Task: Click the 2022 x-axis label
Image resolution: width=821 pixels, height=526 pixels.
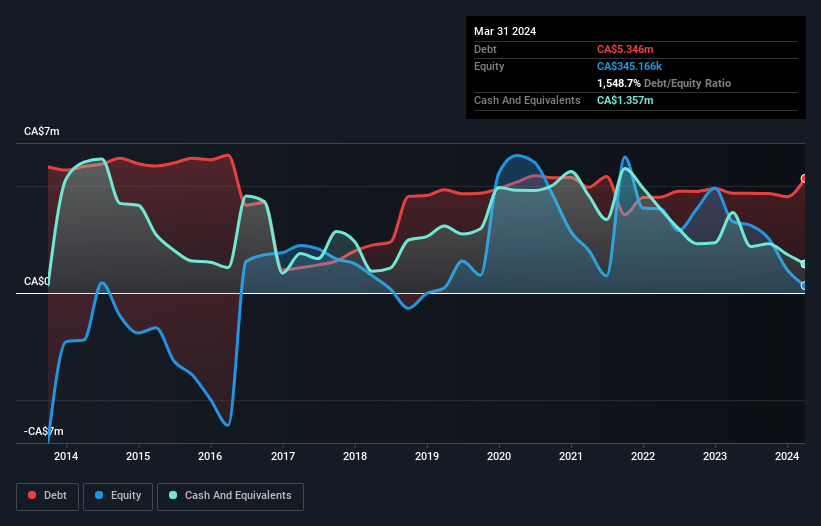Action: tap(643, 456)
